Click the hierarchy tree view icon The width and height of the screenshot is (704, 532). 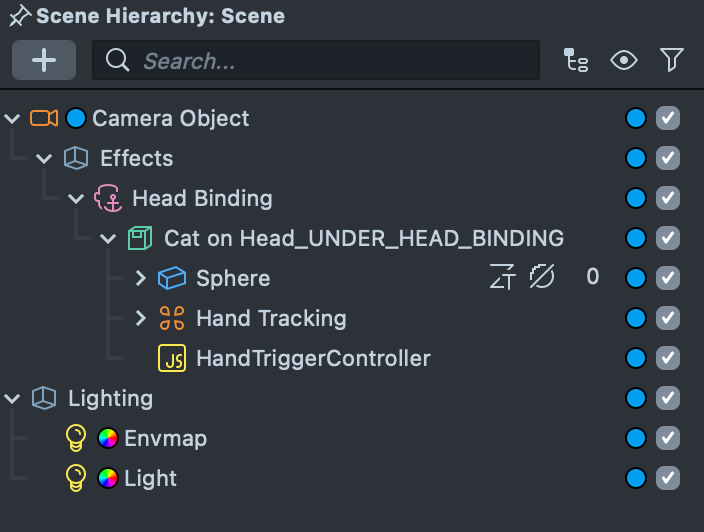[x=576, y=60]
